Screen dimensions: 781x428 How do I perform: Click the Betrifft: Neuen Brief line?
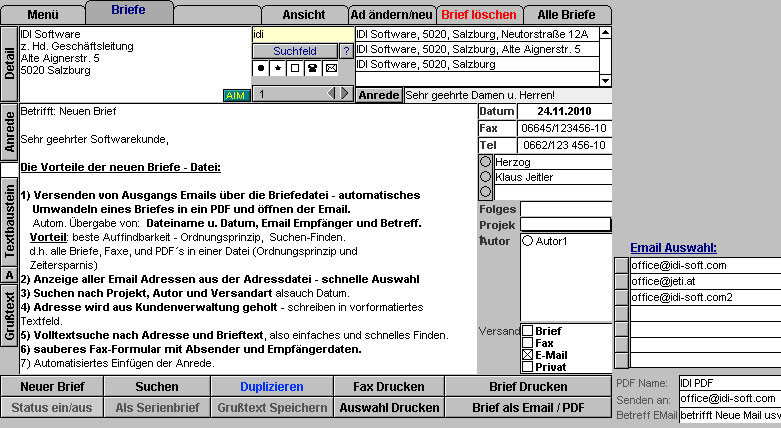pyautogui.click(x=68, y=111)
